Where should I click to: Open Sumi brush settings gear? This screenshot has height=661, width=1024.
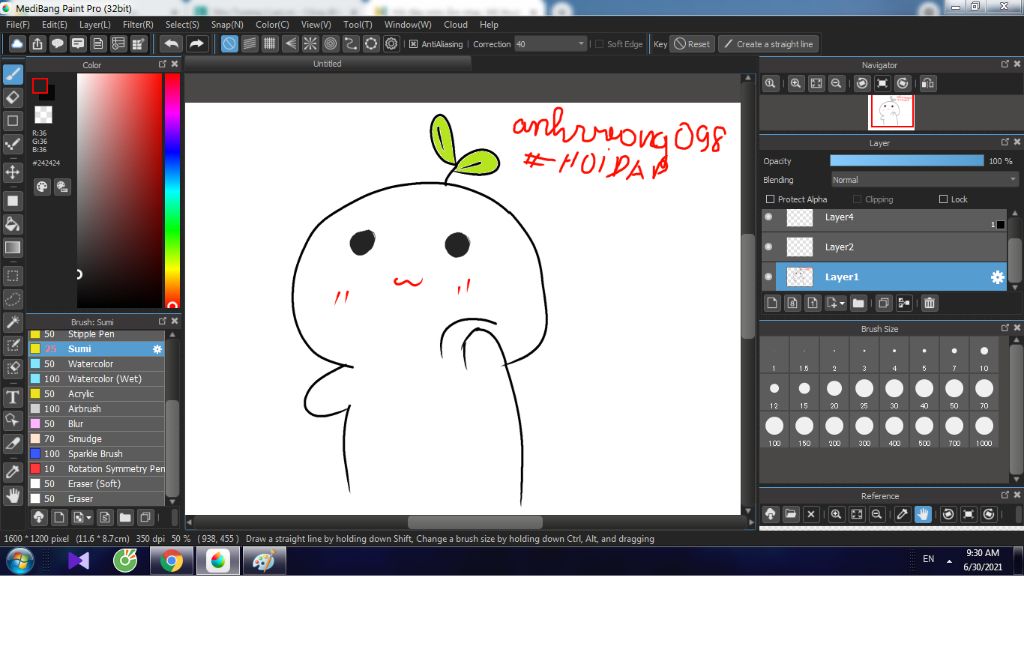coord(157,349)
